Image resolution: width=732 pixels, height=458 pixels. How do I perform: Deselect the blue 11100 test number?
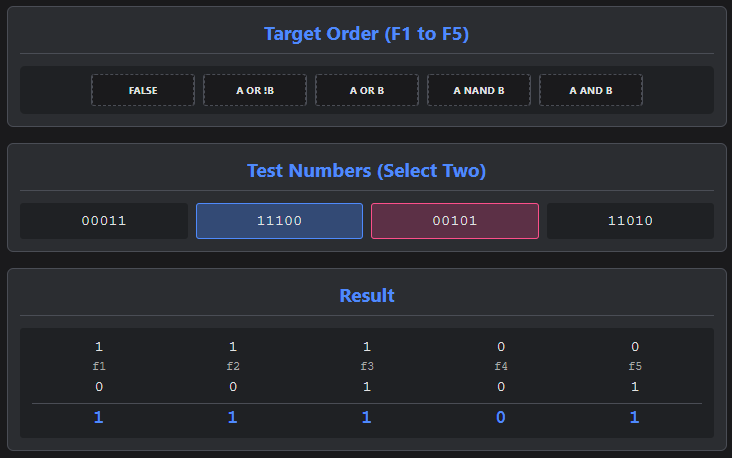coord(279,221)
